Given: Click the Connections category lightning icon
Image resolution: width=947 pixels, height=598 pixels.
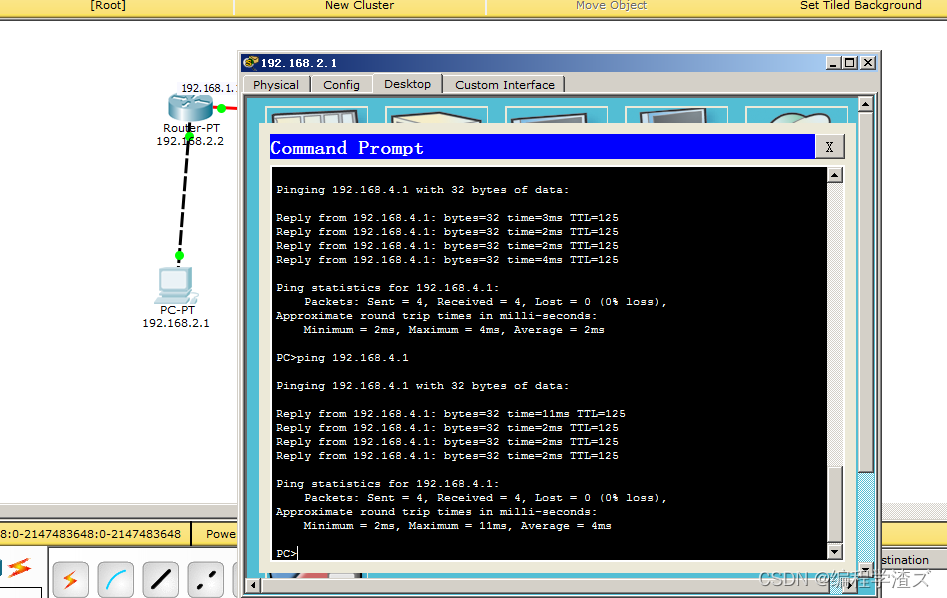Looking at the screenshot, I should click(x=19, y=569).
